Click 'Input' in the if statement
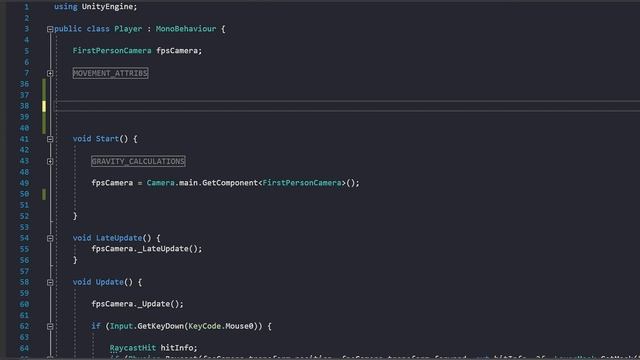Image resolution: width=640 pixels, height=360 pixels. [121, 327]
